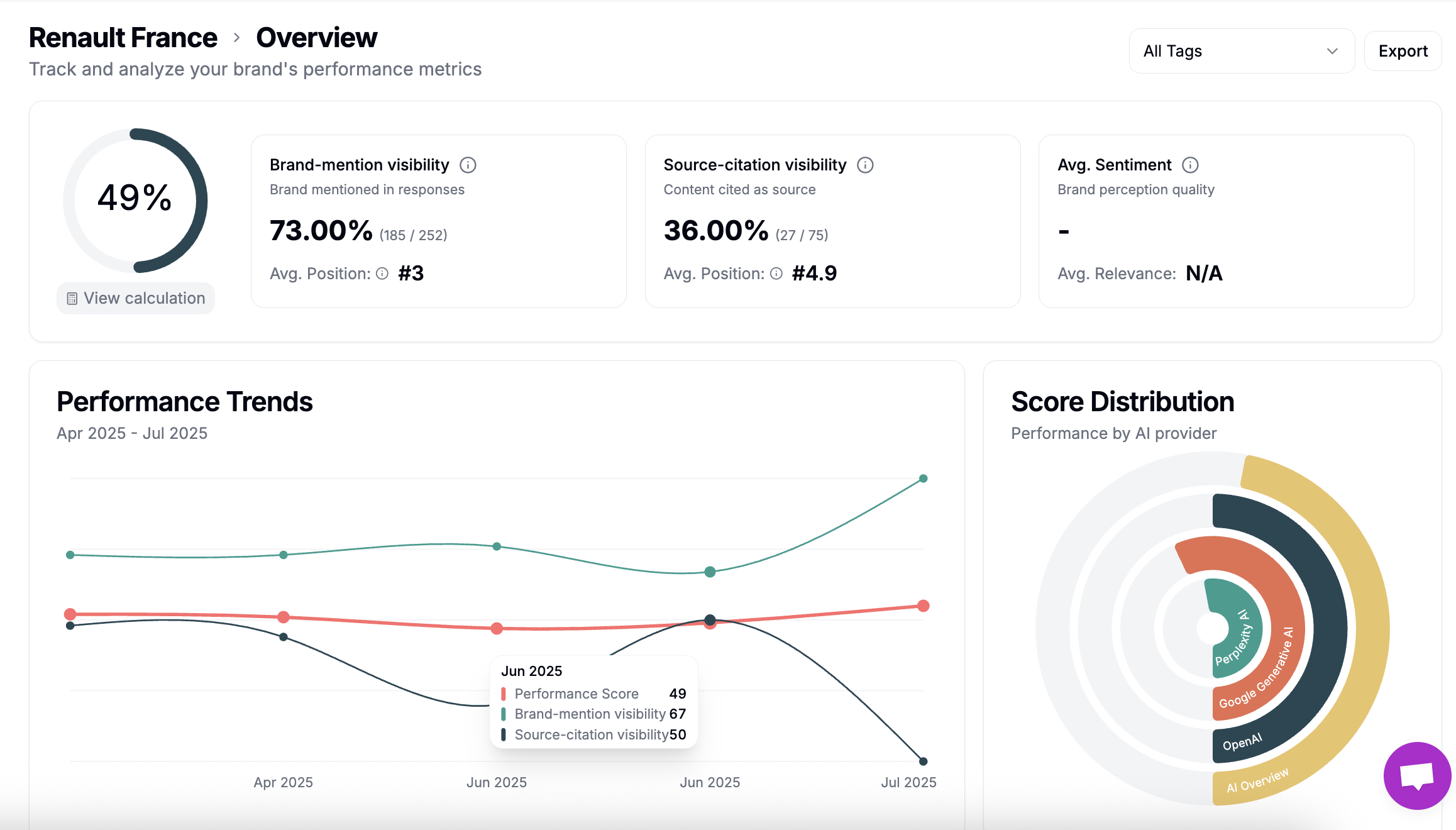Click second Jun 2025 source-citation dark point
The width and height of the screenshot is (1456, 830).
pos(710,619)
